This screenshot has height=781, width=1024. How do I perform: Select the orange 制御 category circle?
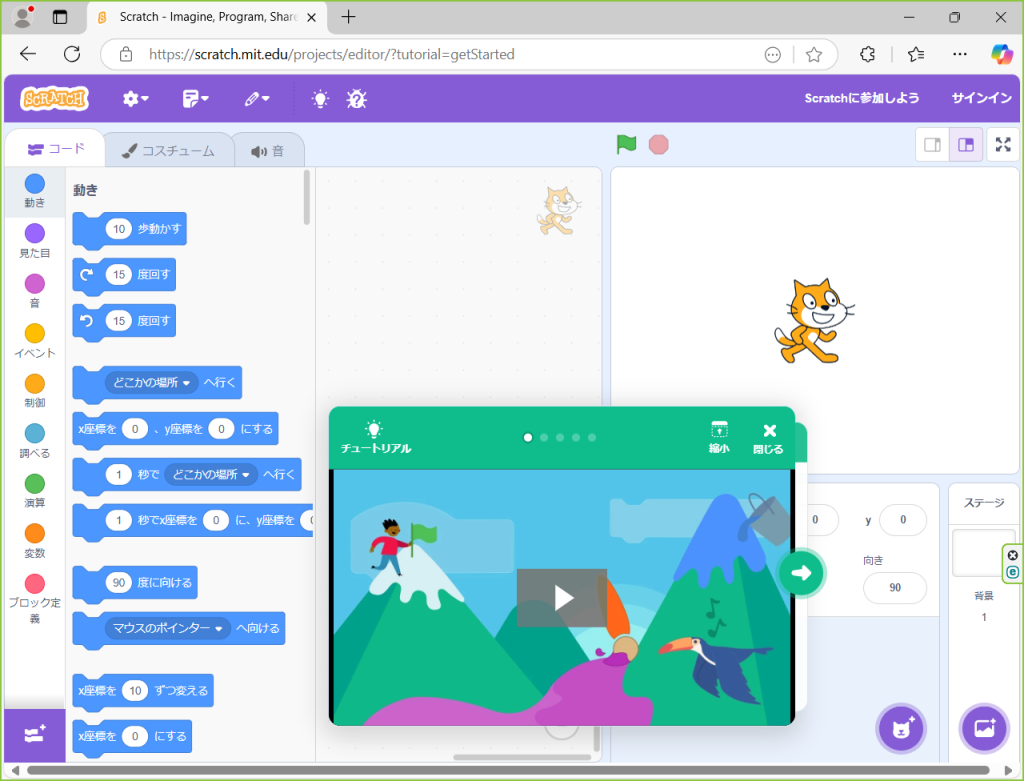[x=34, y=384]
